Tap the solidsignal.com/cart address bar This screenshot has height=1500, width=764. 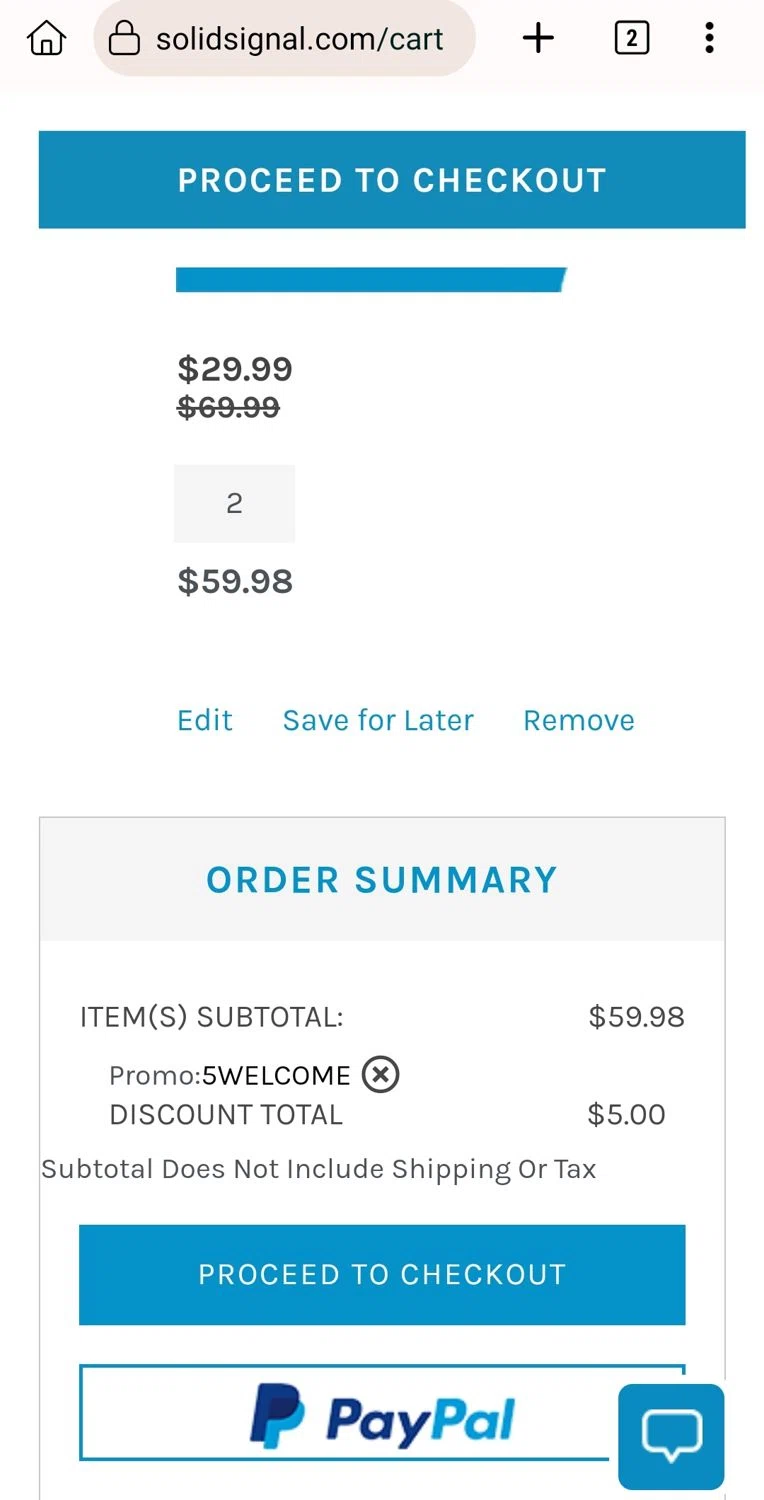tap(299, 39)
